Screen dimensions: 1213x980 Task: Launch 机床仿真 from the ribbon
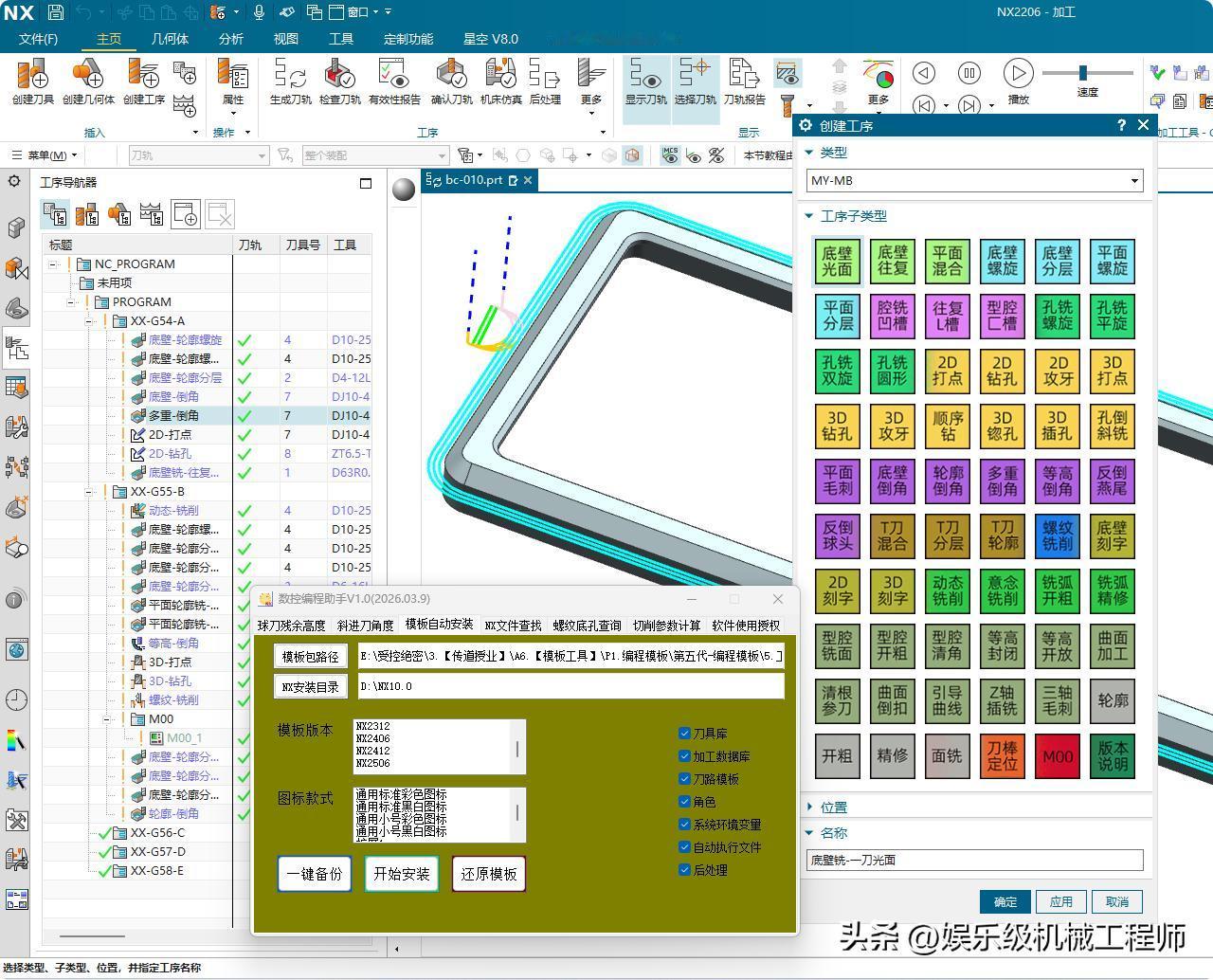[500, 81]
